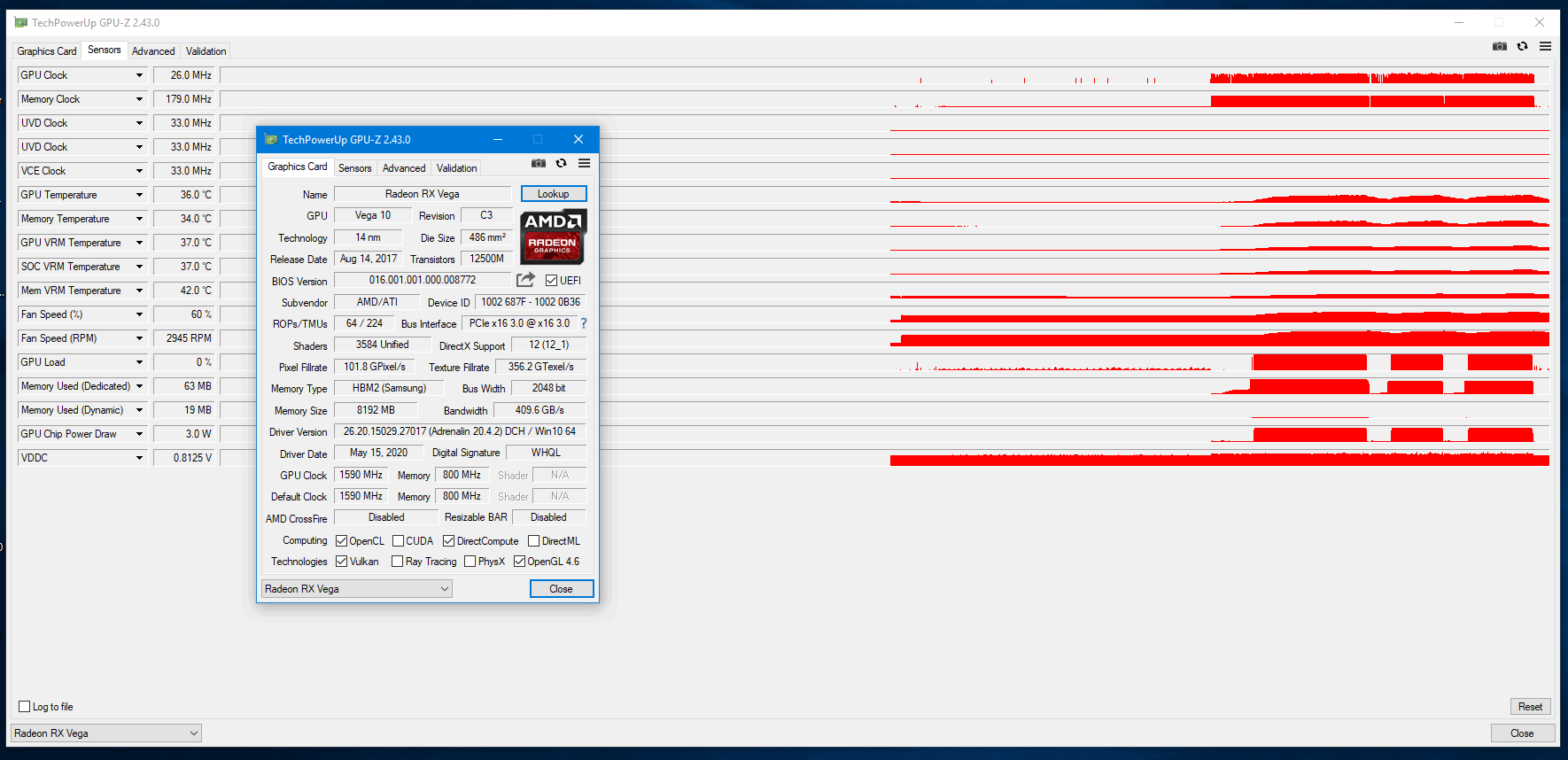This screenshot has height=760, width=1568.
Task: Open the GPU Chip Power Draw dropdown
Action: 139,434
